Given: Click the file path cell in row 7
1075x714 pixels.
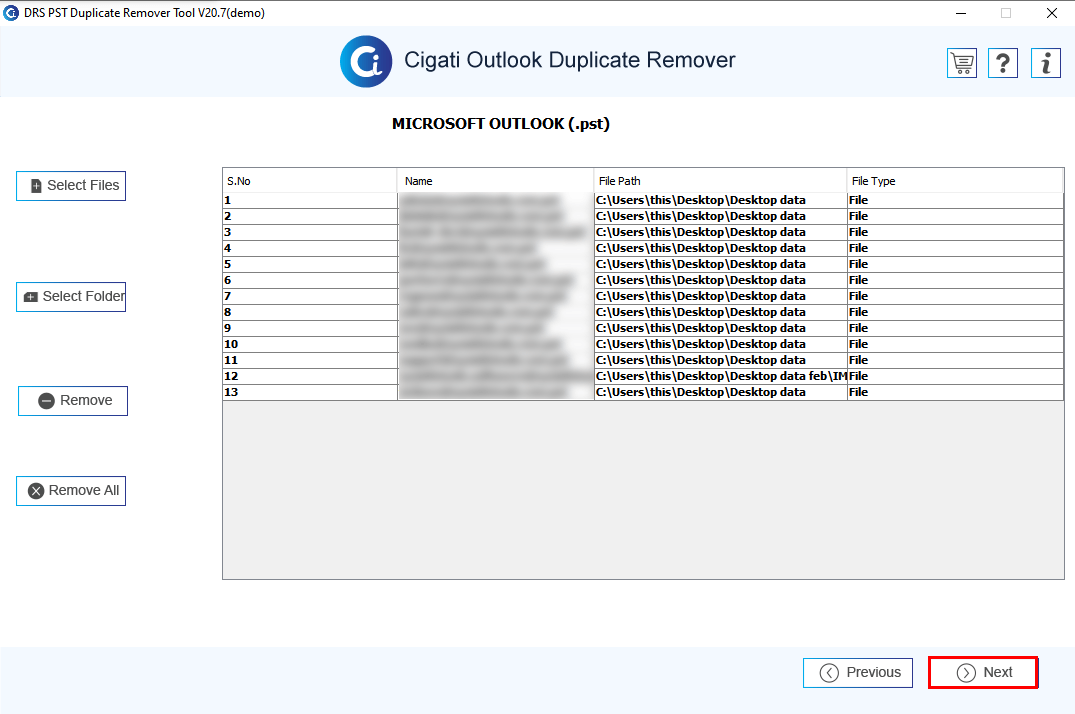Looking at the screenshot, I should 721,296.
